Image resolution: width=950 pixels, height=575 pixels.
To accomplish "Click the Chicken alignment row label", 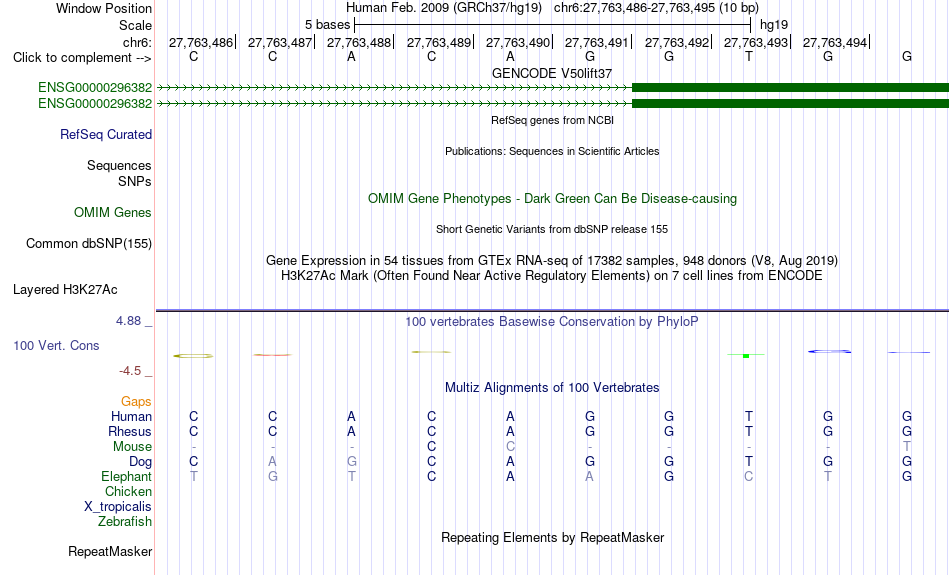I will point(128,491).
